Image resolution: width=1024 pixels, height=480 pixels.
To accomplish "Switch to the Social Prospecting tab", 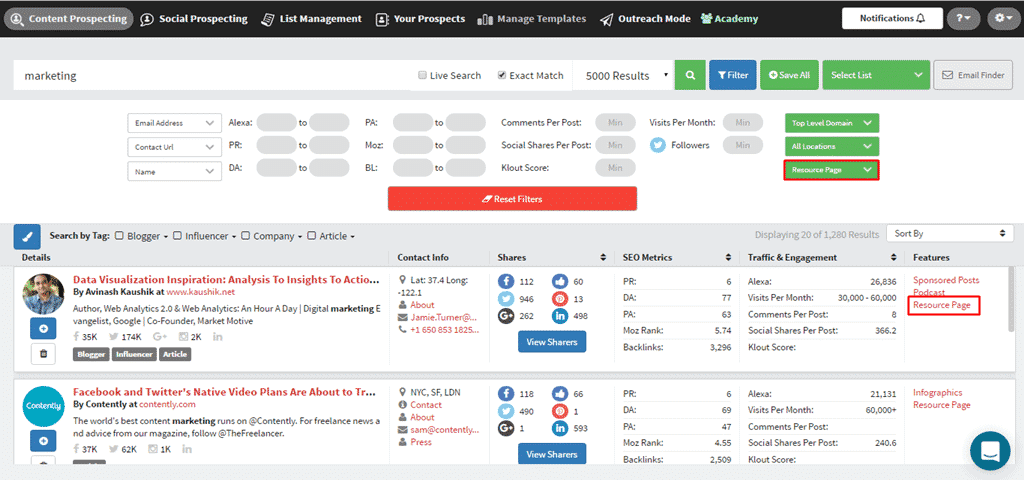I will point(195,19).
